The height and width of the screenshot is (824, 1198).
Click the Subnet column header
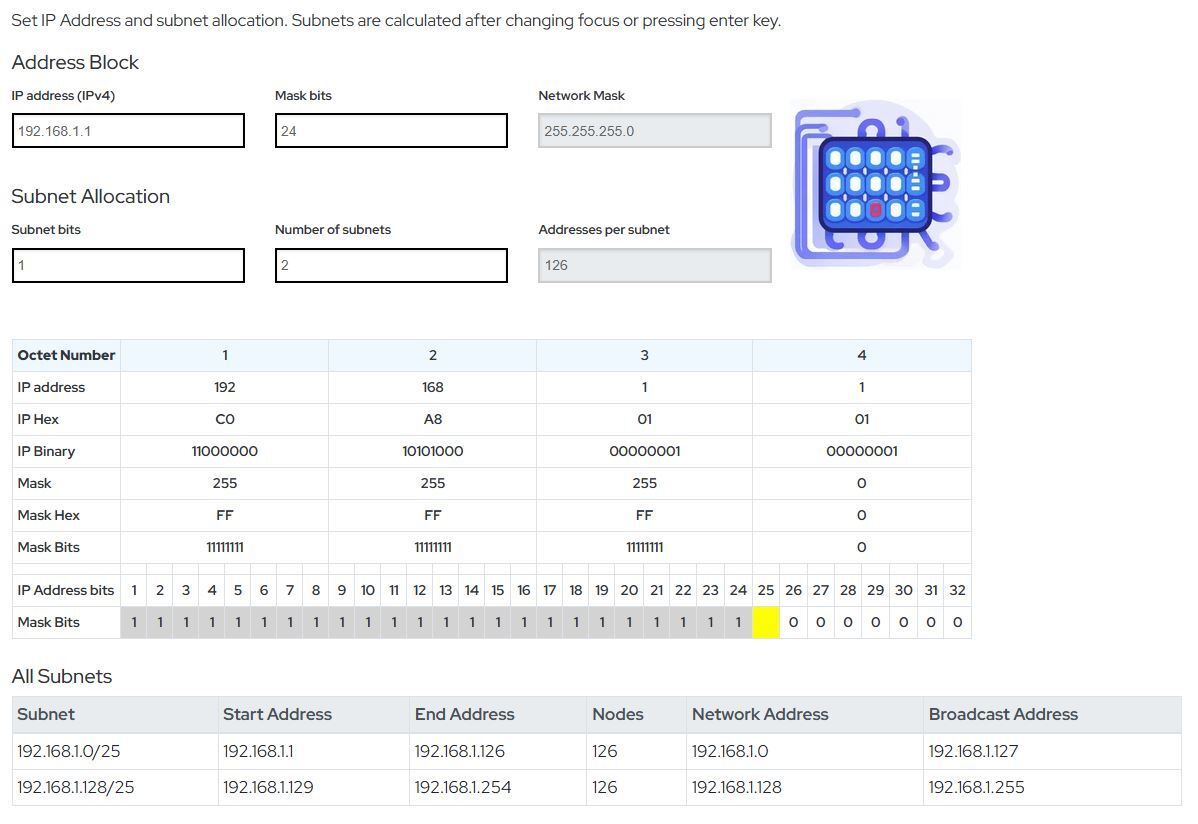115,715
